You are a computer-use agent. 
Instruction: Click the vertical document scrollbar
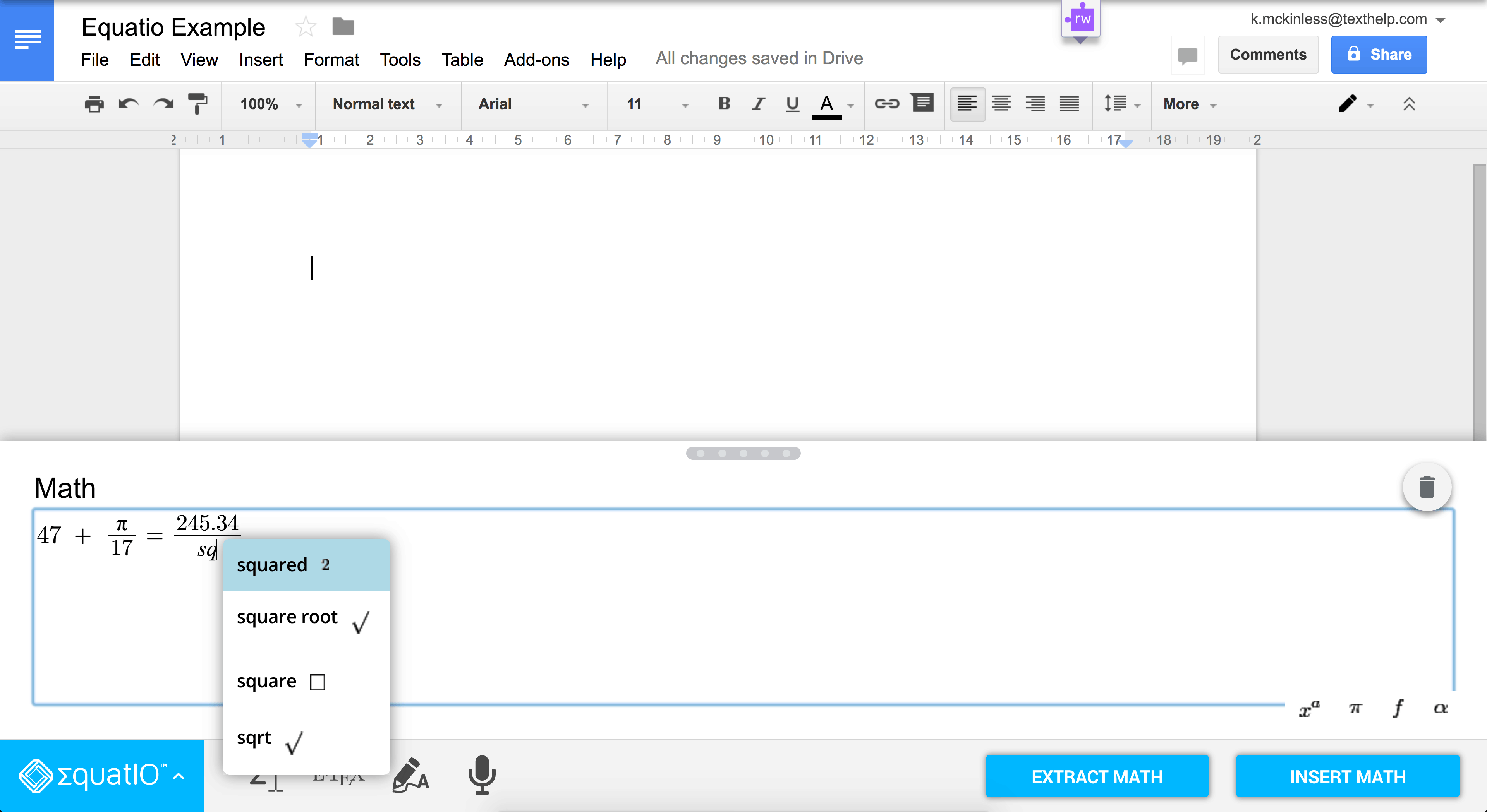tap(1479, 302)
